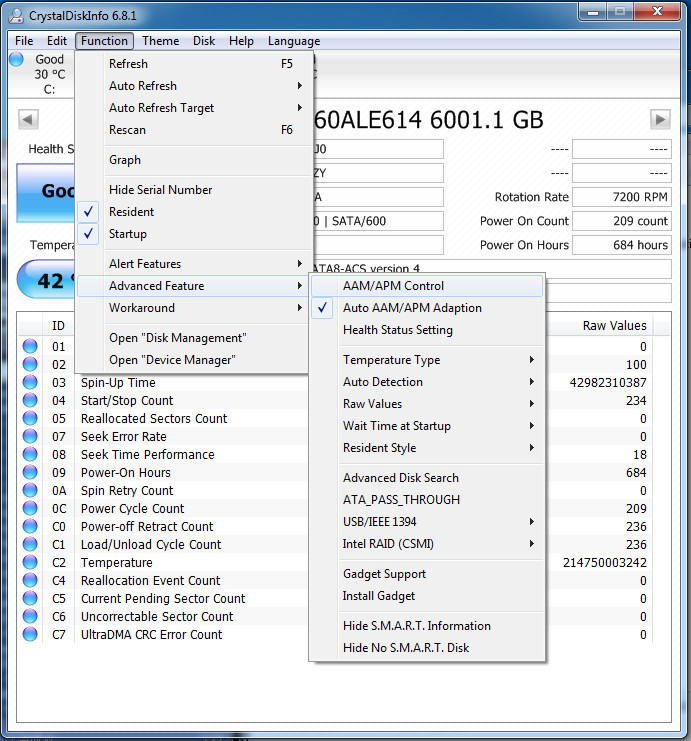Open the Graph window entry
691x741 pixels.
[x=193, y=160]
